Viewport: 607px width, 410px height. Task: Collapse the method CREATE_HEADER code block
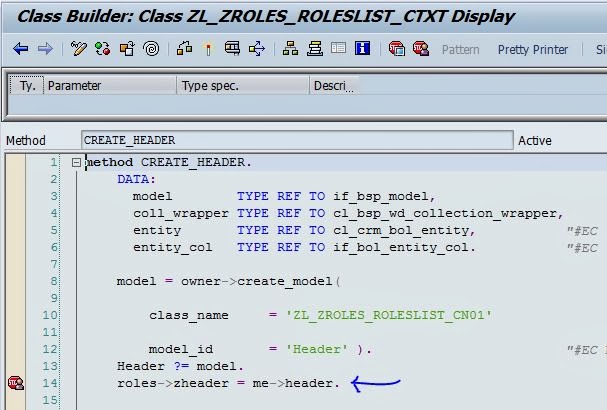pos(76,163)
